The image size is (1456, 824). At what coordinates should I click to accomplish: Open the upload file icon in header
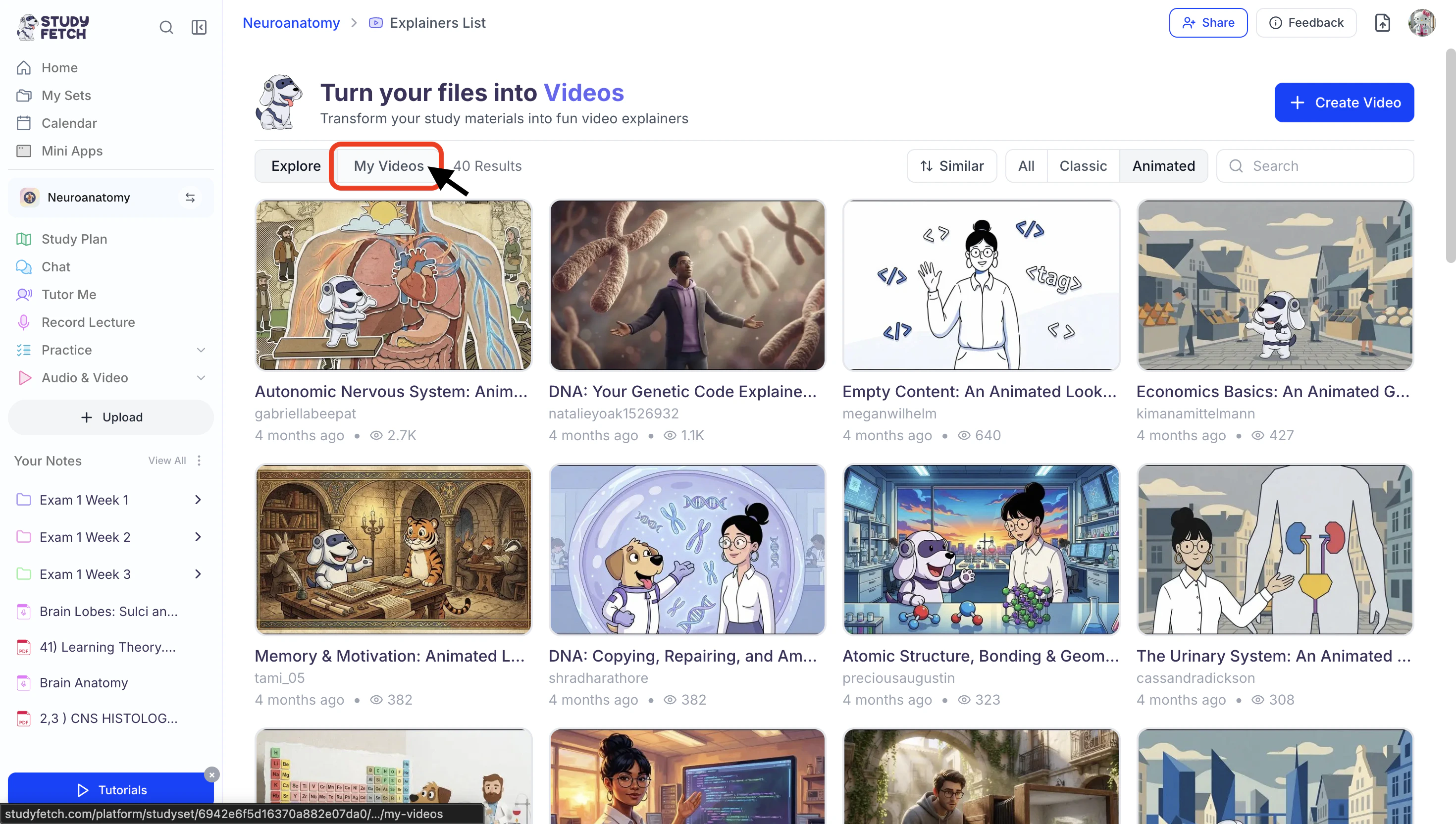[1382, 23]
